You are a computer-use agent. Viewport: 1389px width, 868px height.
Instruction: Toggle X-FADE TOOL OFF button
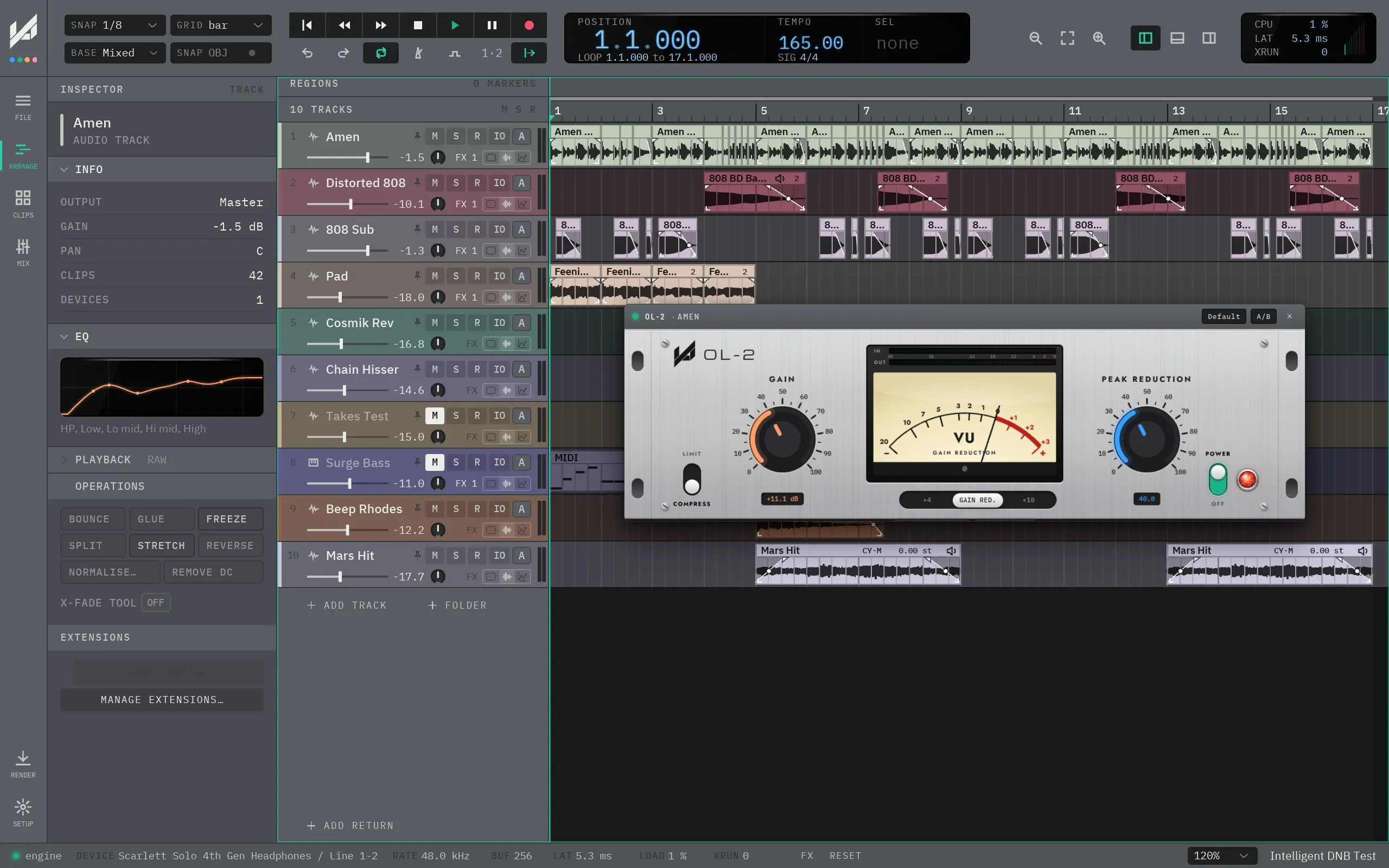156,602
